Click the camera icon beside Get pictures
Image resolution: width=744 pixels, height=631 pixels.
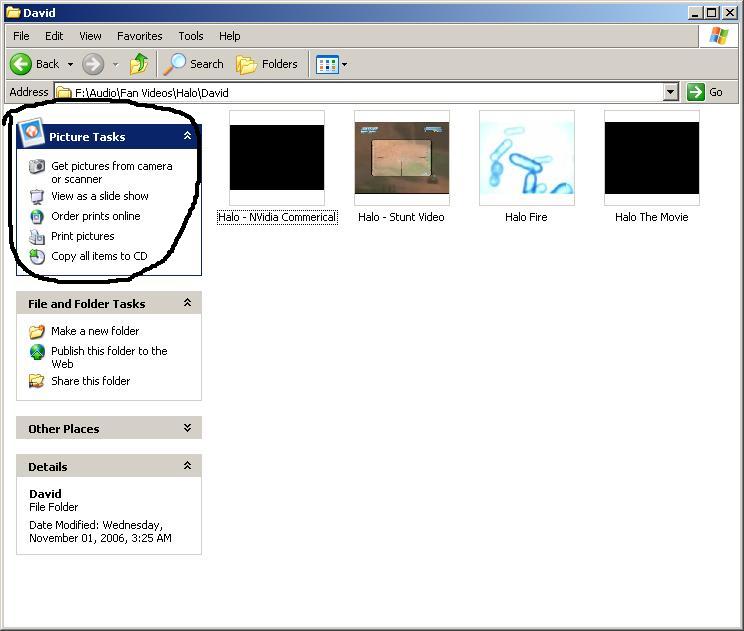pyautogui.click(x=37, y=167)
